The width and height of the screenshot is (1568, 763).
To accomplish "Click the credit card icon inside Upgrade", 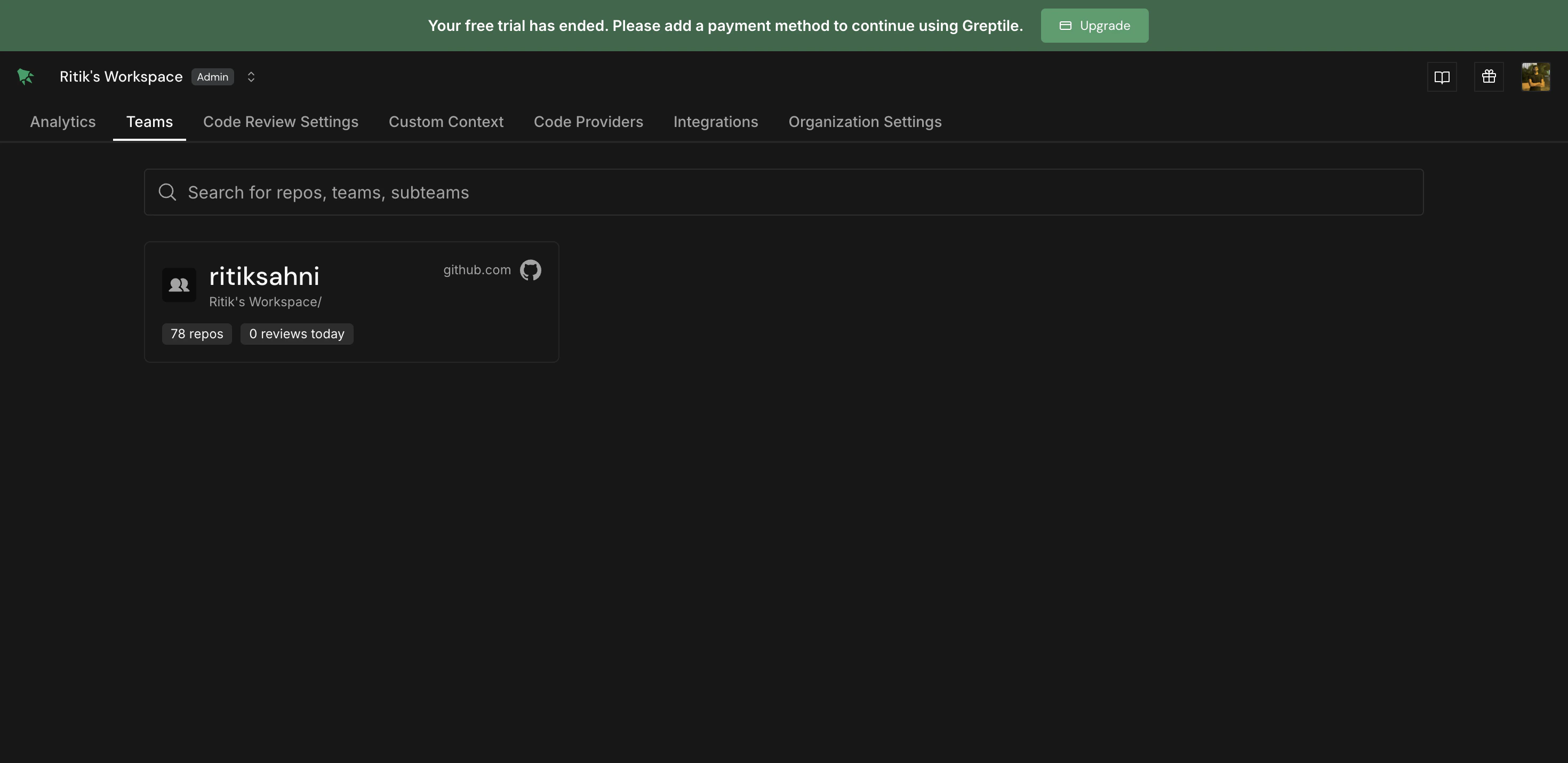I will [1065, 25].
